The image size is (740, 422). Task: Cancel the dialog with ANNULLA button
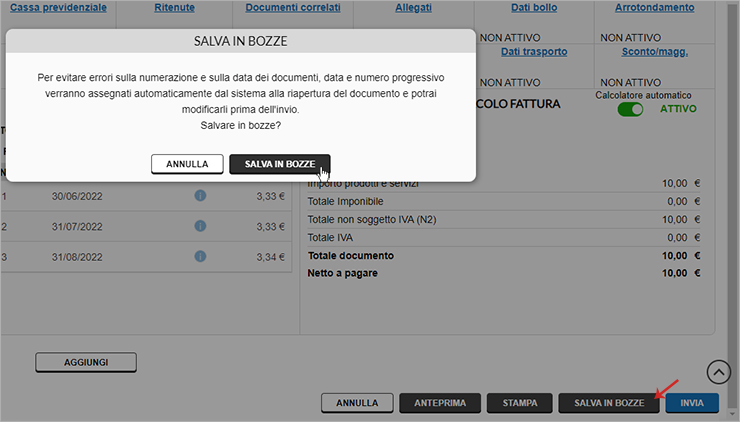pos(187,164)
